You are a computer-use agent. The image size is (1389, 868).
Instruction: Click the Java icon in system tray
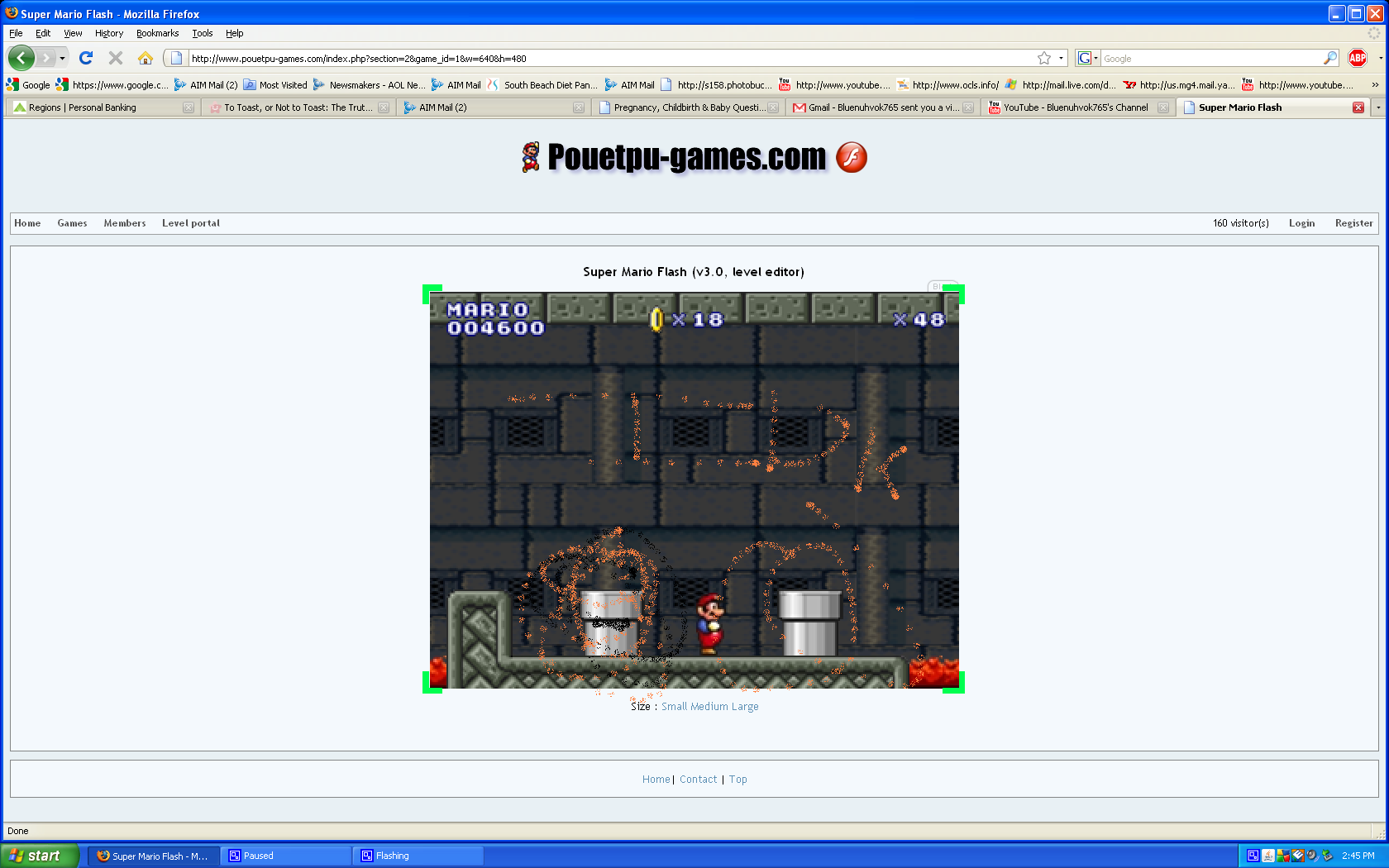point(1268,856)
